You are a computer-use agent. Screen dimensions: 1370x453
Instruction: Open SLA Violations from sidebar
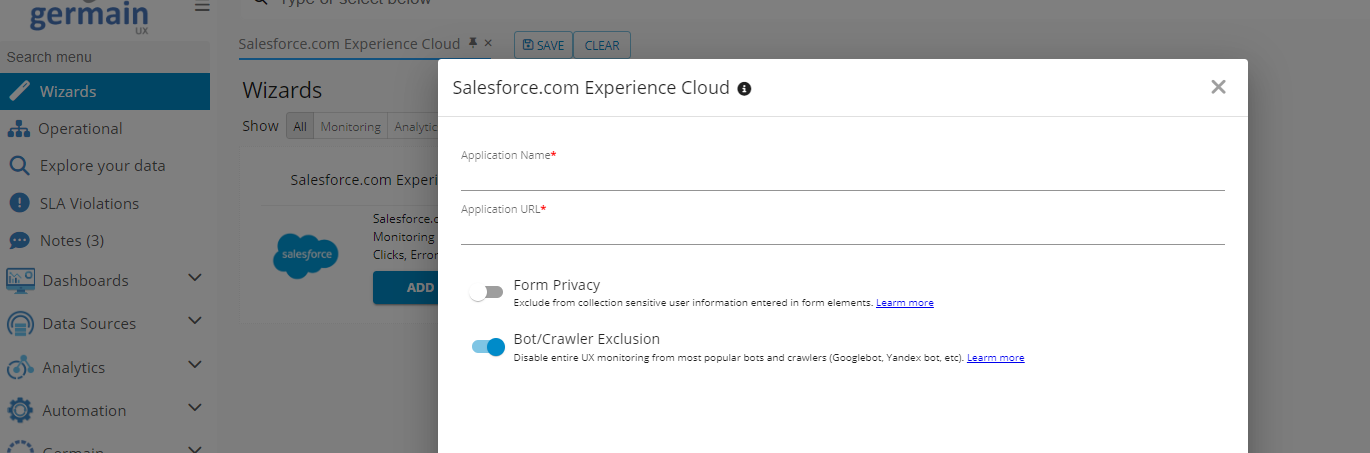89,203
